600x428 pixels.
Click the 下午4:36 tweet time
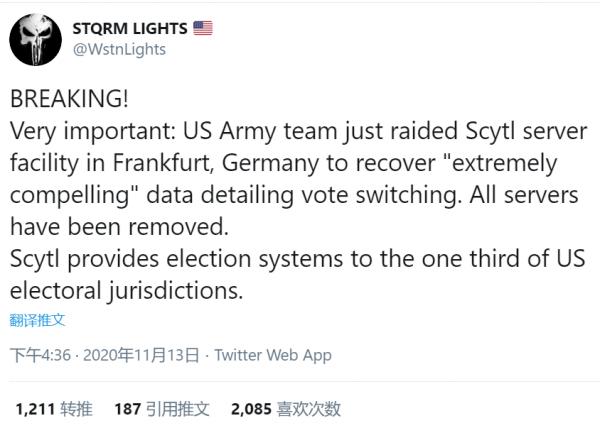[x=39, y=355]
